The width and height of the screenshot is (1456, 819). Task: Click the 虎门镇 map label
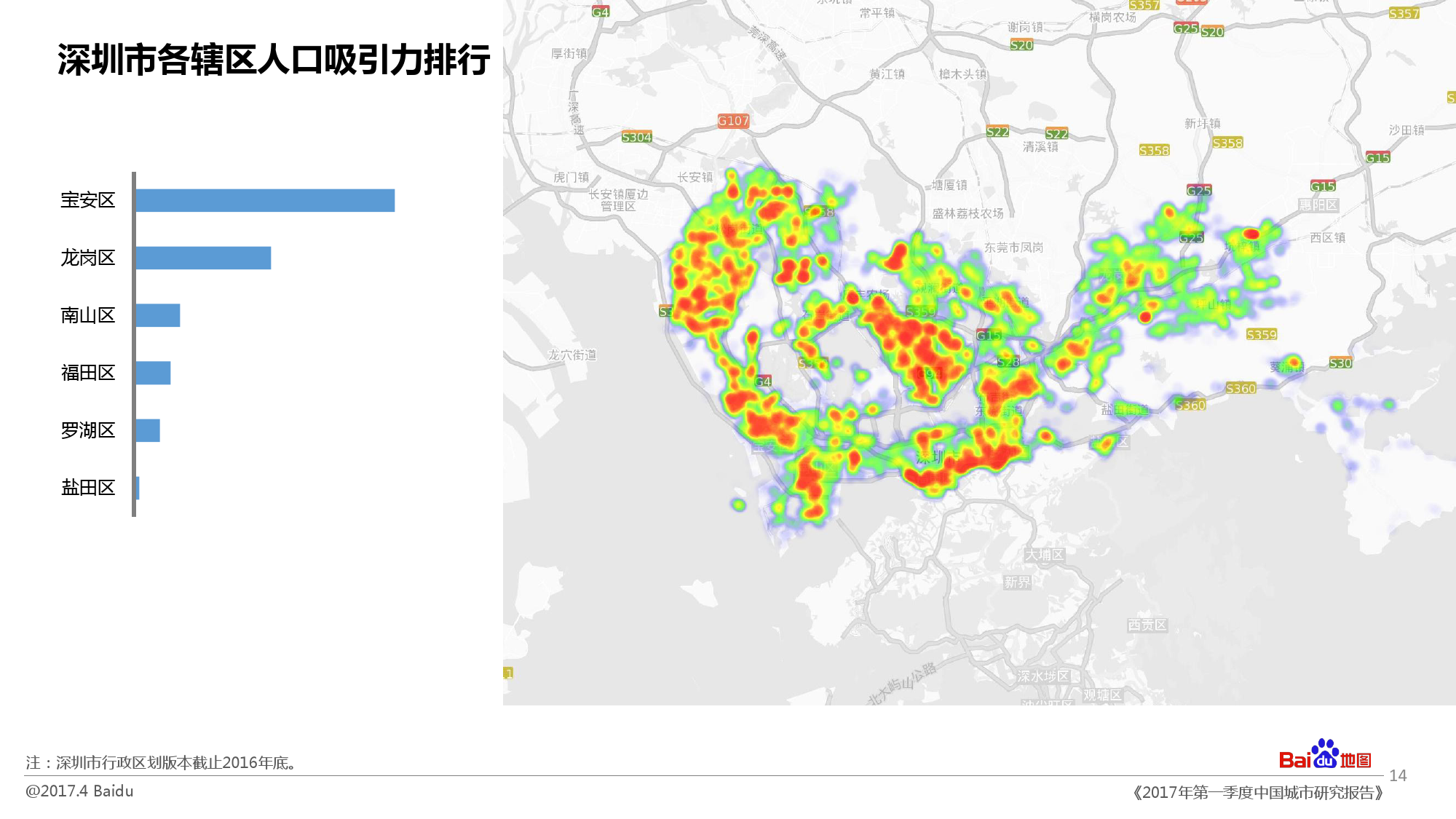point(571,177)
